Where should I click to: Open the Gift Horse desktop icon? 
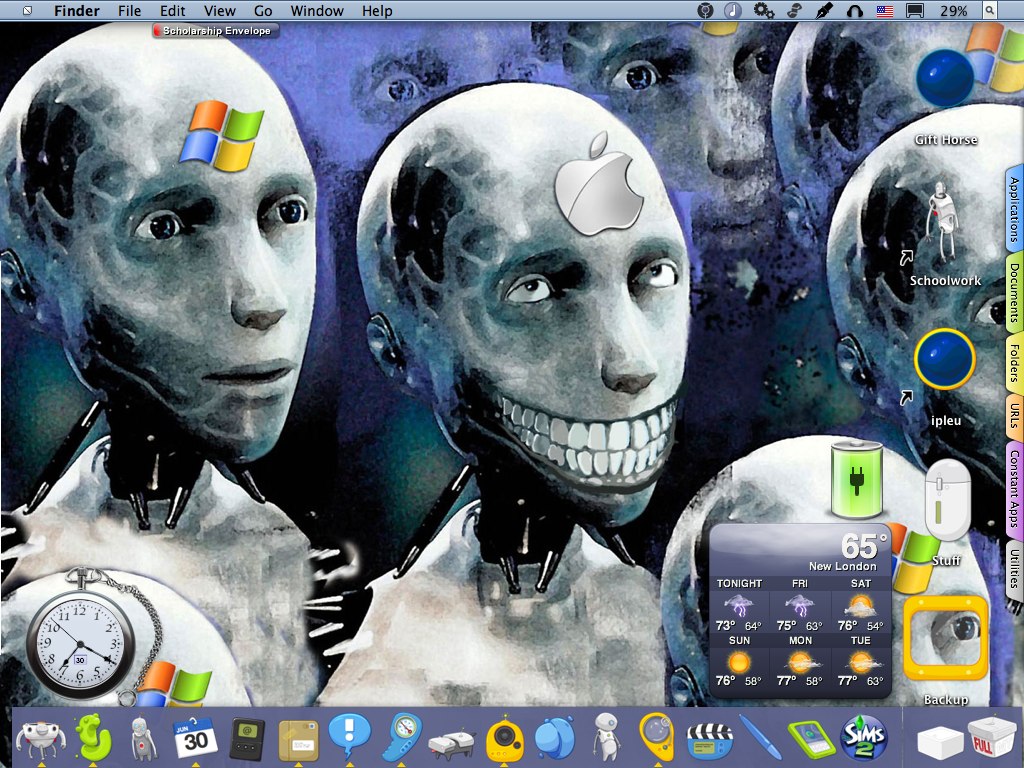[946, 78]
